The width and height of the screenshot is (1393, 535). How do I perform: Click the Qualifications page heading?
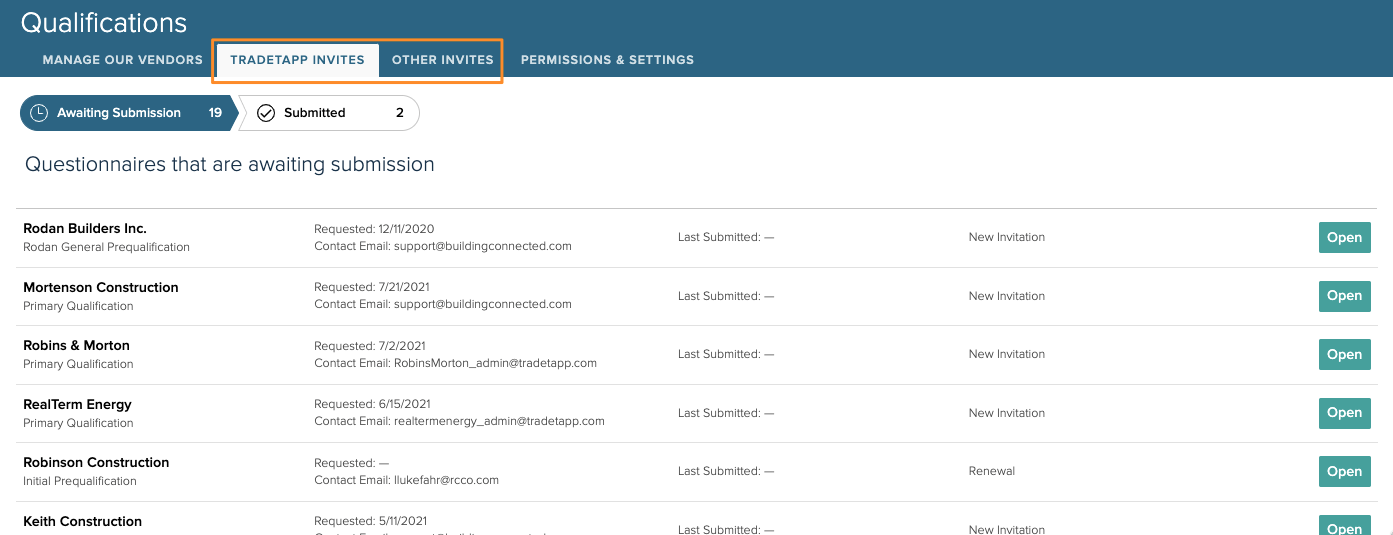point(104,23)
